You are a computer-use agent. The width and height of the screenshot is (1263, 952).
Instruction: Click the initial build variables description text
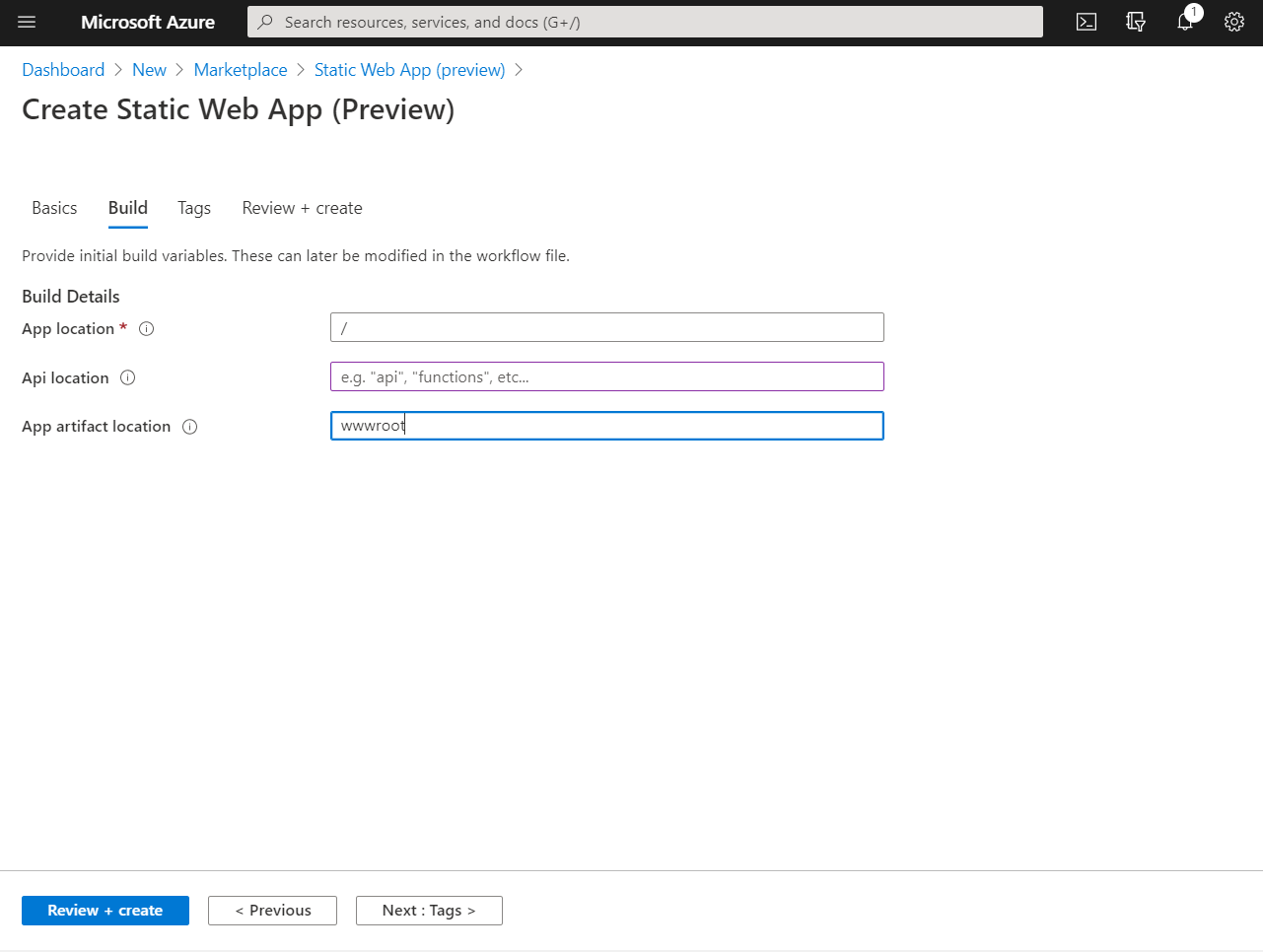click(296, 255)
